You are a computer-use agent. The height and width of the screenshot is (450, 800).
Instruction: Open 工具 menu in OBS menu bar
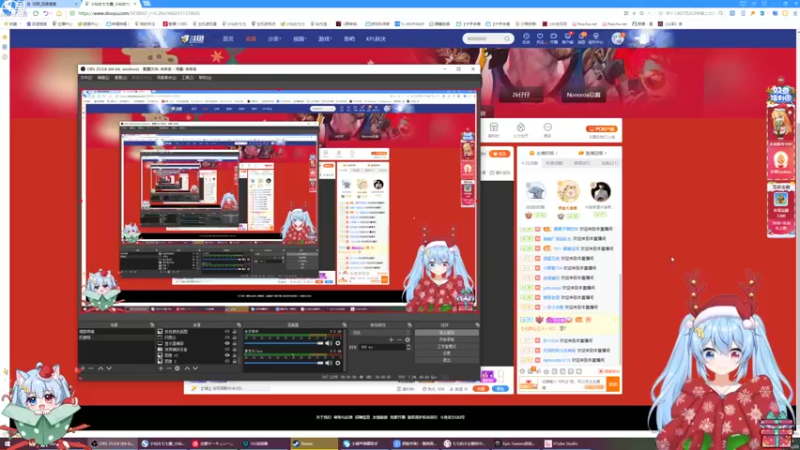point(187,78)
